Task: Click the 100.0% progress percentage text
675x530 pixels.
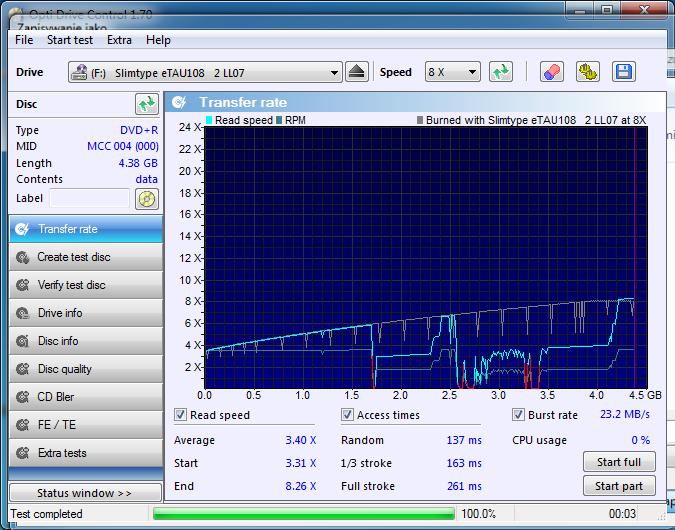Action: point(478,514)
